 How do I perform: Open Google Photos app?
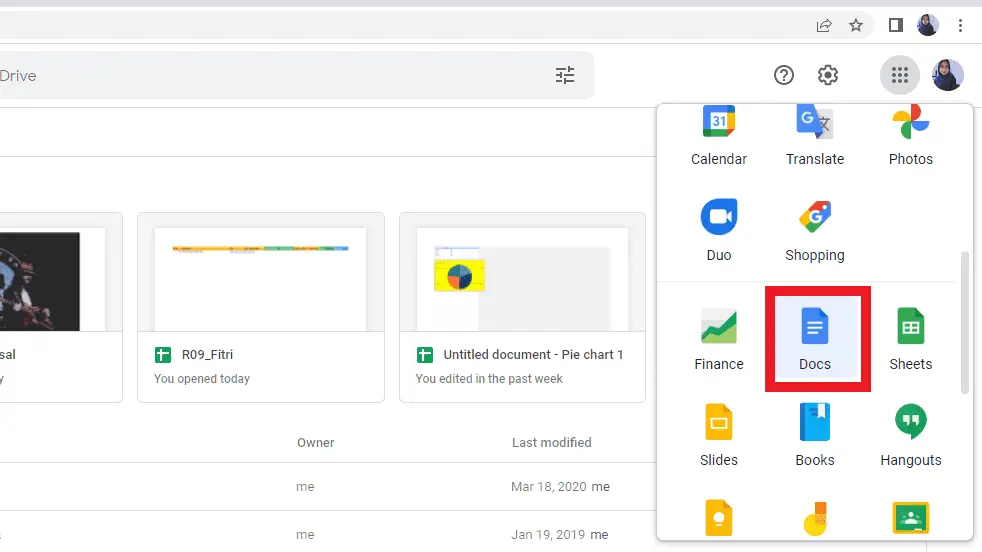click(x=911, y=135)
